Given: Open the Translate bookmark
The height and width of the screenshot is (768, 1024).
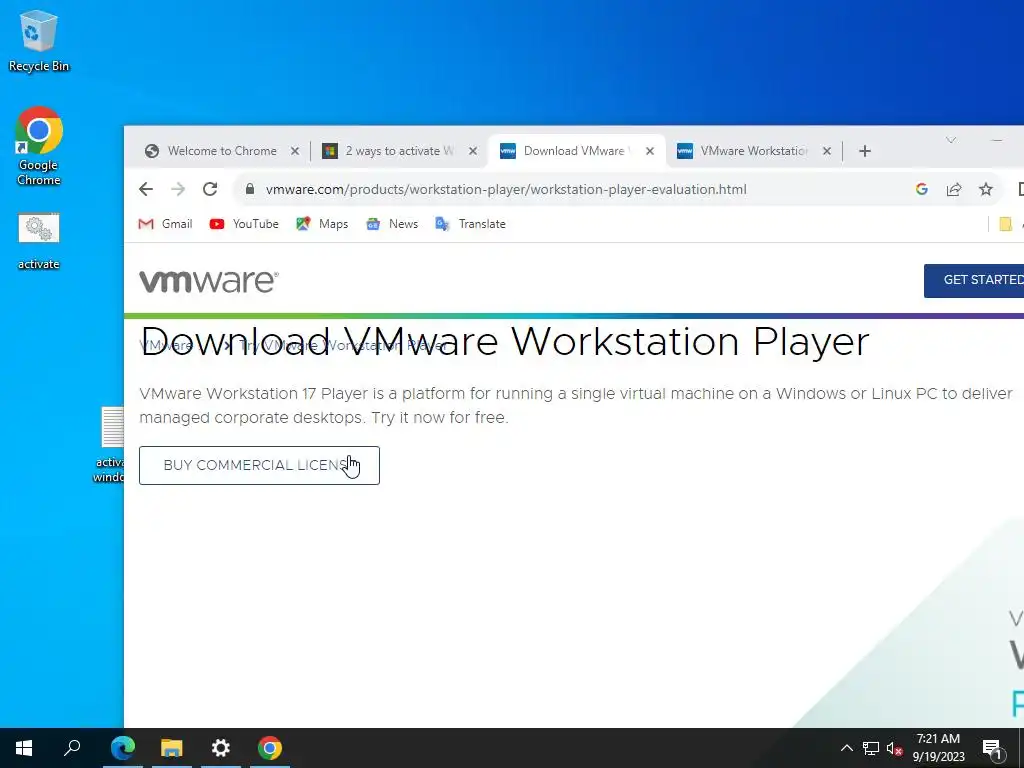Looking at the screenshot, I should [x=470, y=224].
